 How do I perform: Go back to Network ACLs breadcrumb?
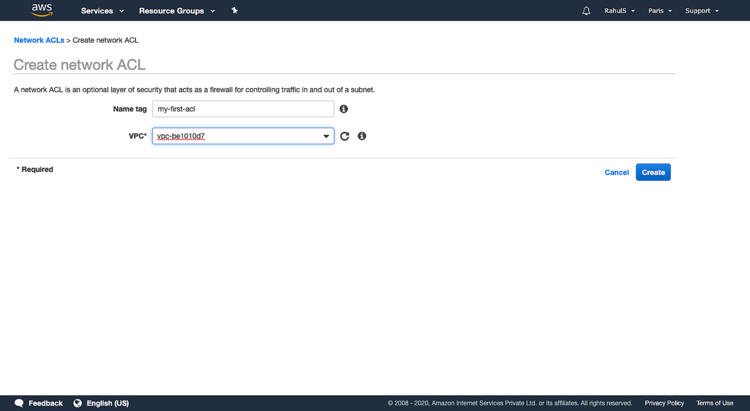click(x=39, y=40)
